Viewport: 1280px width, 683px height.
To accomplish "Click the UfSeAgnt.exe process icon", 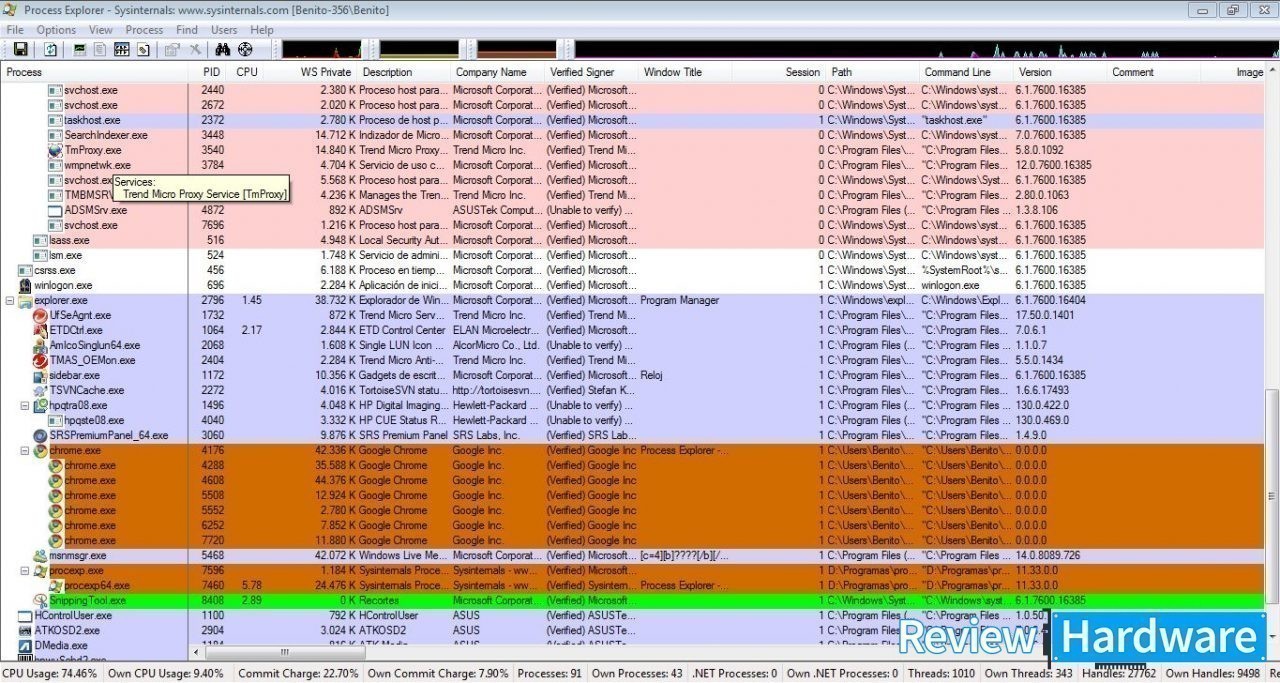I will pyautogui.click(x=41, y=315).
